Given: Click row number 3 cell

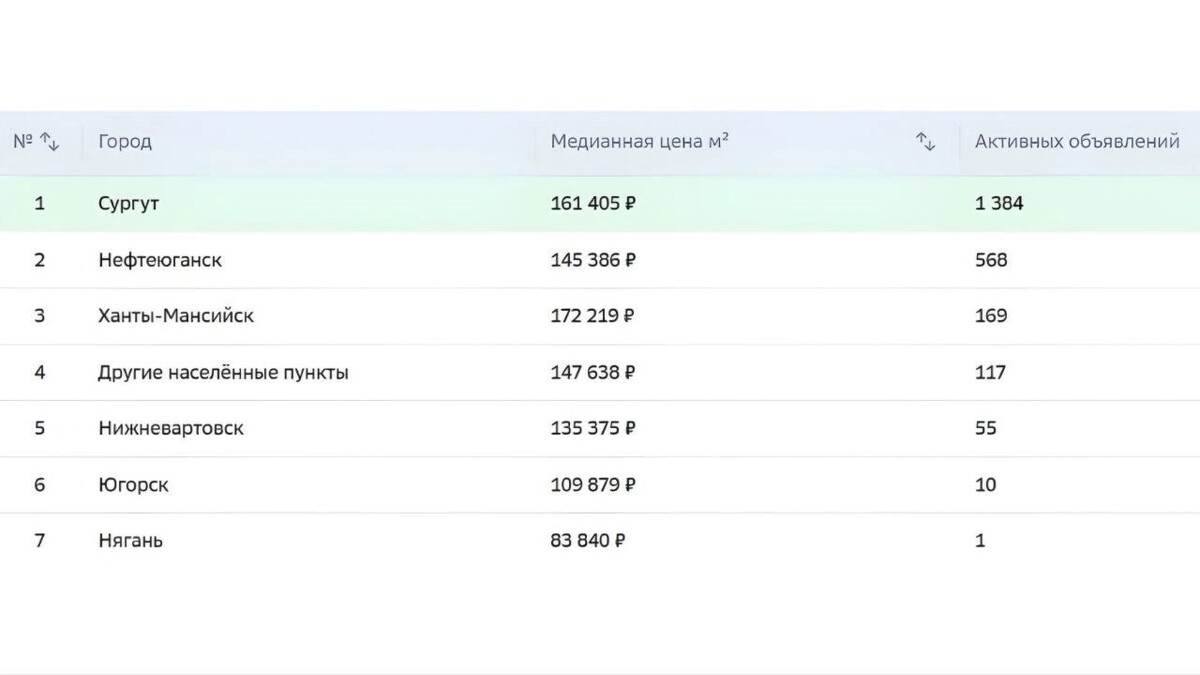Looking at the screenshot, I should point(40,316).
